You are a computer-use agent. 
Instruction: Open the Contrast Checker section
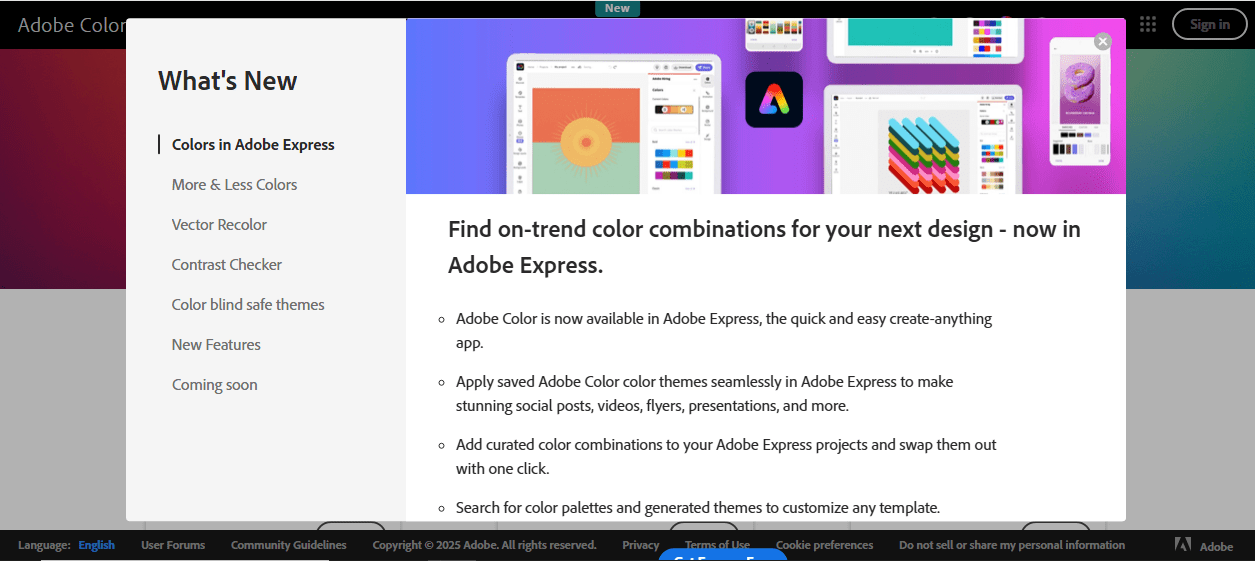pos(227,264)
